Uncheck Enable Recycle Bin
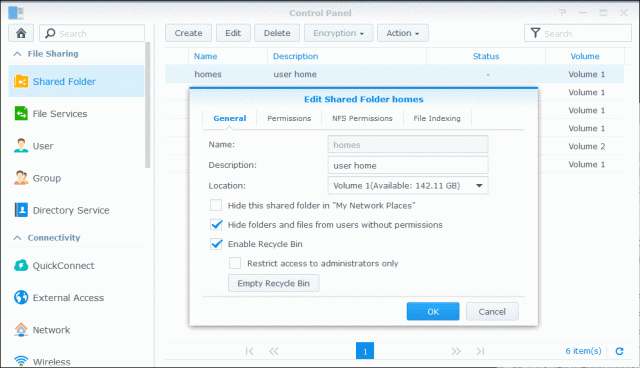640x368 pixels. click(x=216, y=244)
